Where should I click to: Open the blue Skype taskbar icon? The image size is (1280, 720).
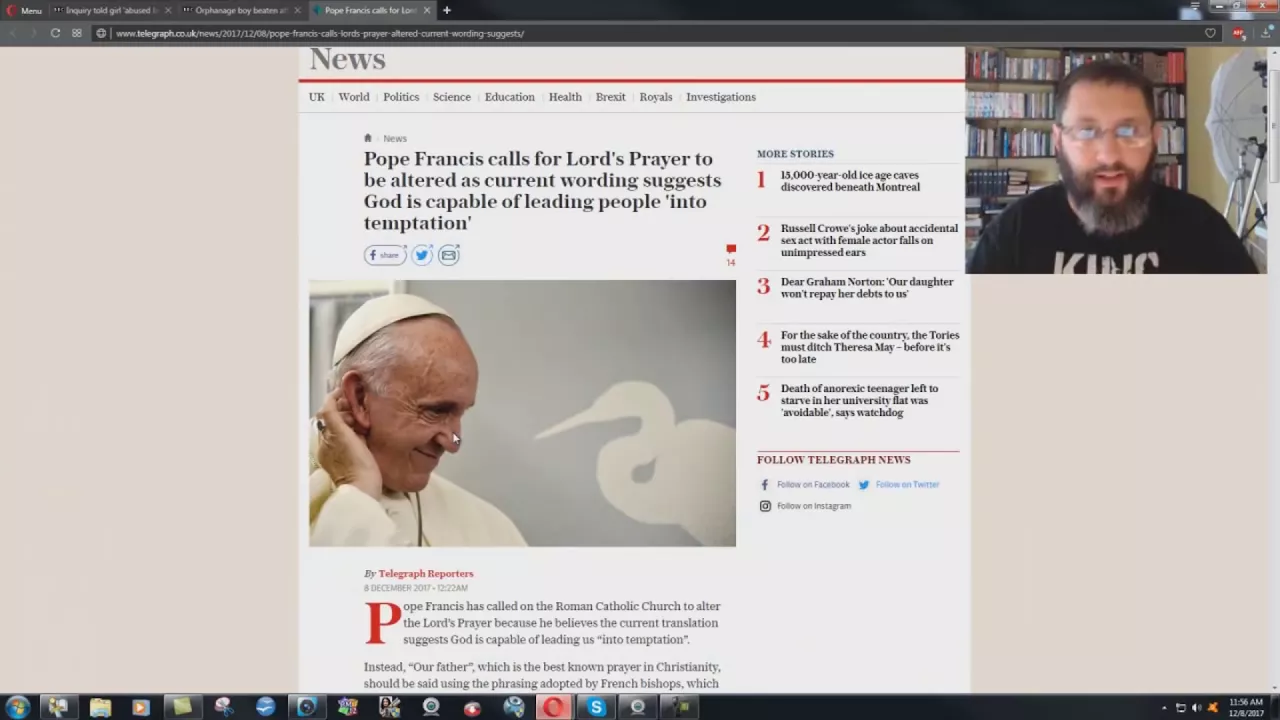[596, 707]
